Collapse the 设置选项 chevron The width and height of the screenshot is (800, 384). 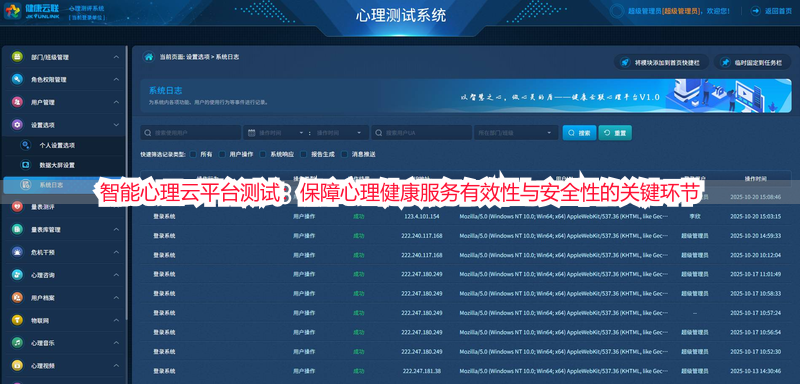[116, 124]
